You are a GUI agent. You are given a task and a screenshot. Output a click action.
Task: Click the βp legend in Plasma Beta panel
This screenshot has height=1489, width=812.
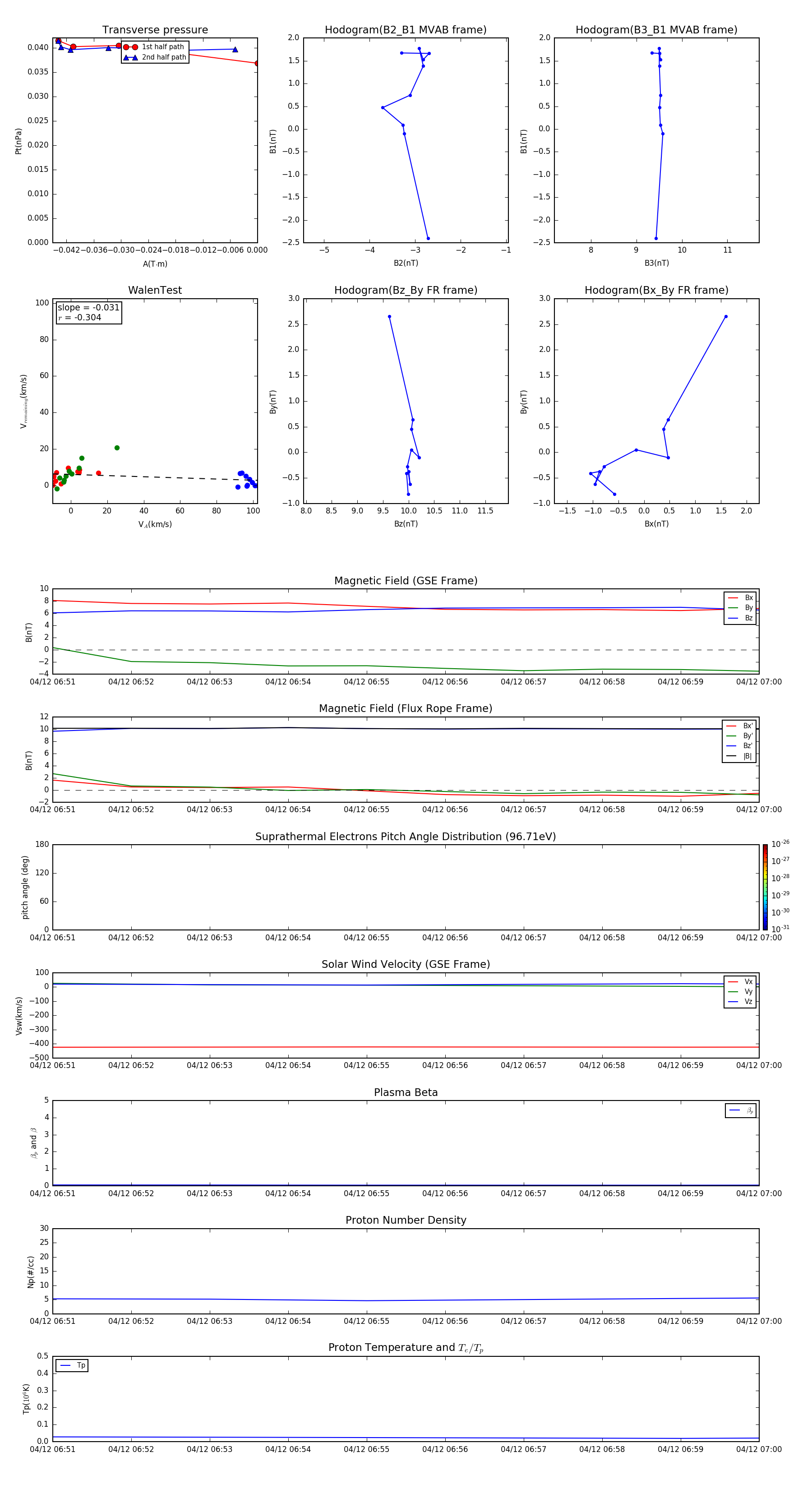click(x=741, y=1110)
